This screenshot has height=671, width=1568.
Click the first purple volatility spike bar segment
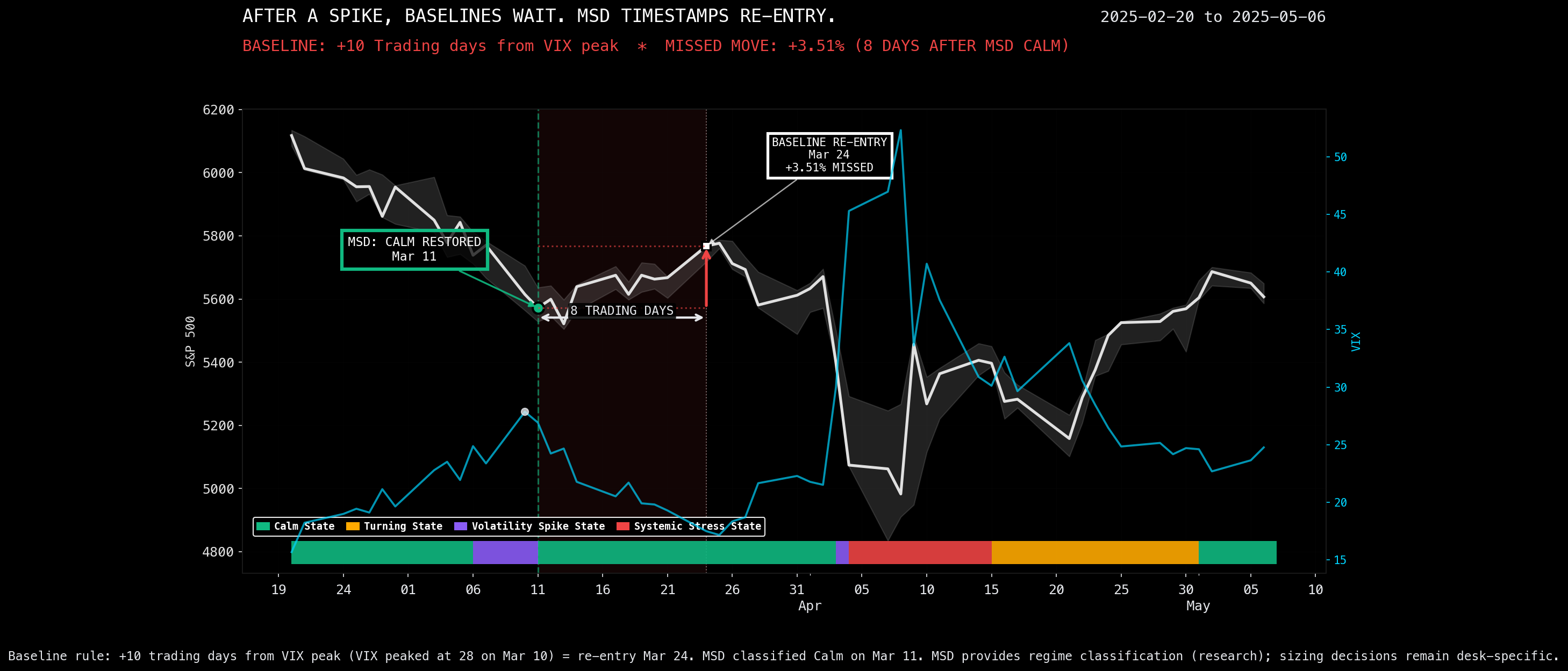pos(505,552)
